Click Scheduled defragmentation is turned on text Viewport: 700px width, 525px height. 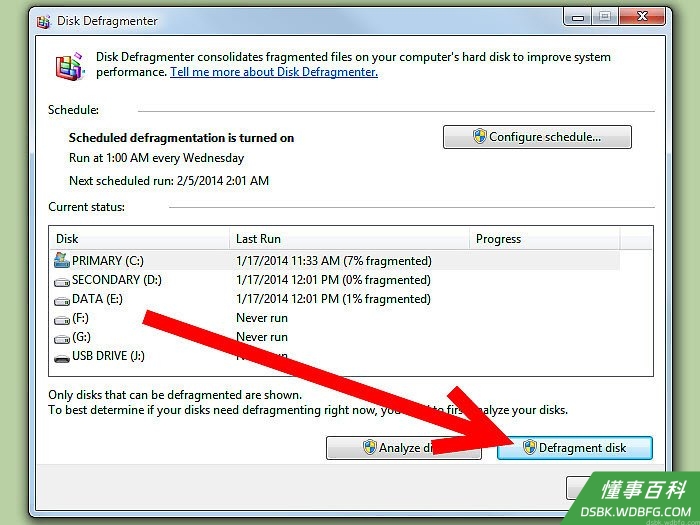[x=181, y=138]
